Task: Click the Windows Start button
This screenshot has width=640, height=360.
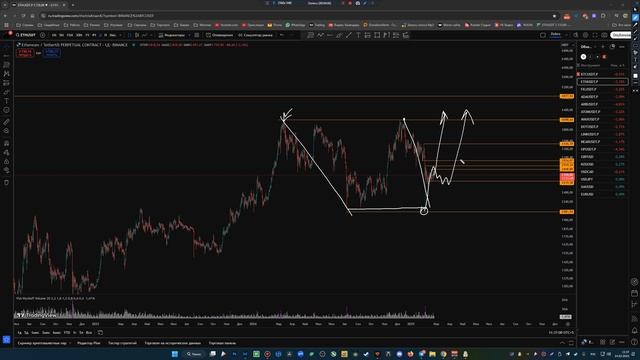Action: click(x=175, y=354)
